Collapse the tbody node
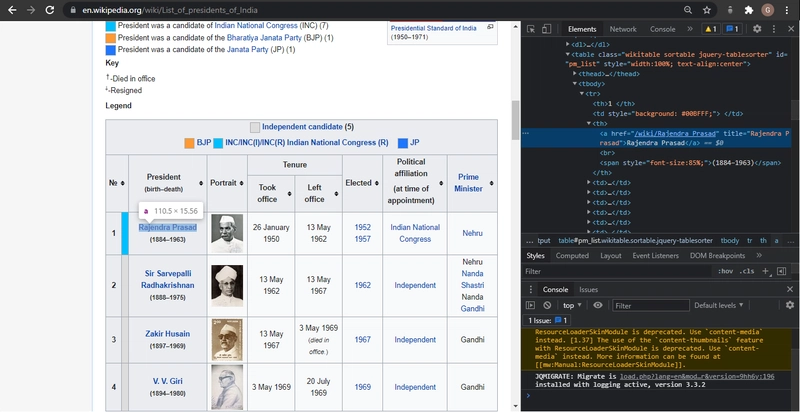 tap(574, 84)
